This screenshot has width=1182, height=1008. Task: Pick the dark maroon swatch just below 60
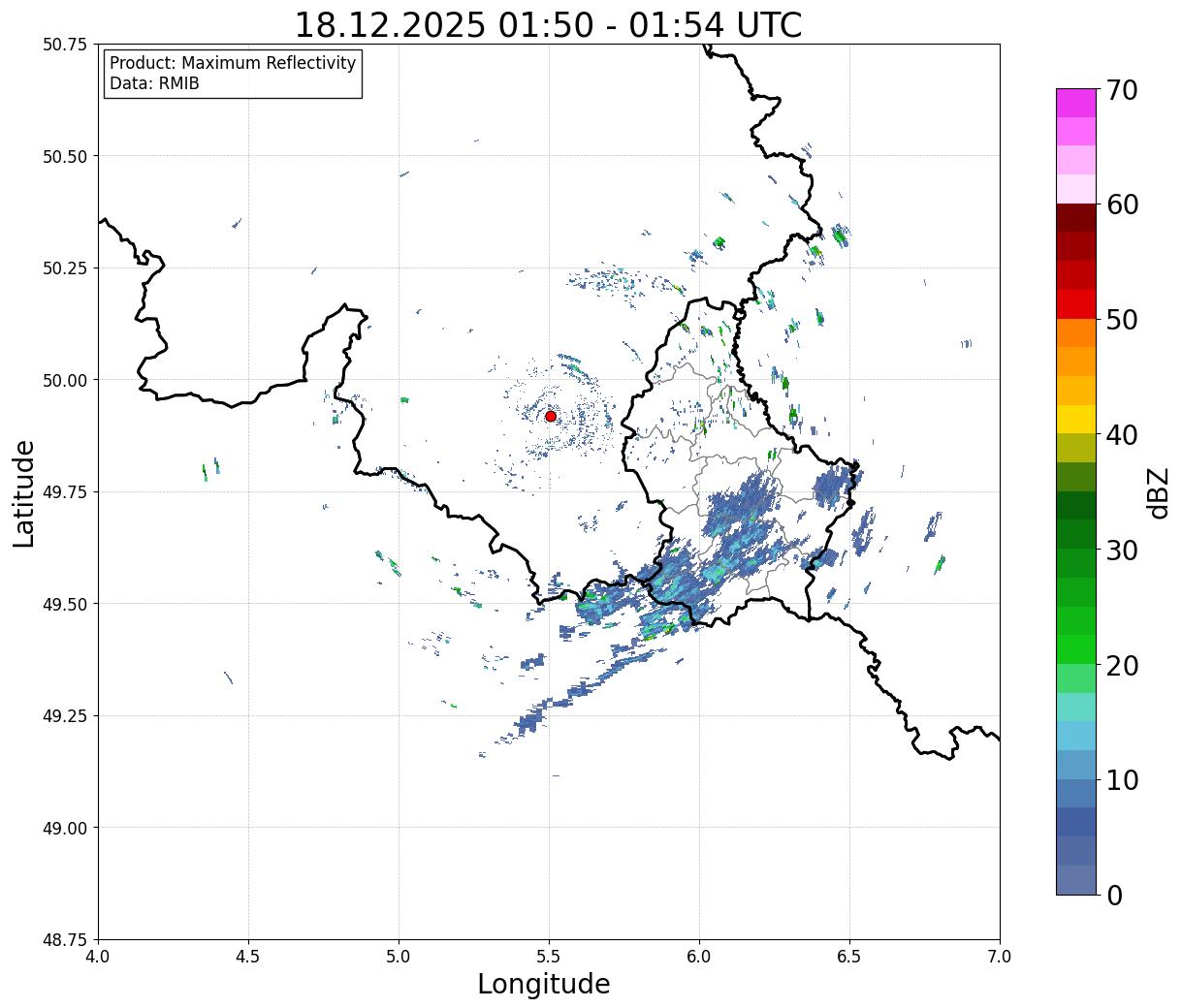pos(1076,218)
